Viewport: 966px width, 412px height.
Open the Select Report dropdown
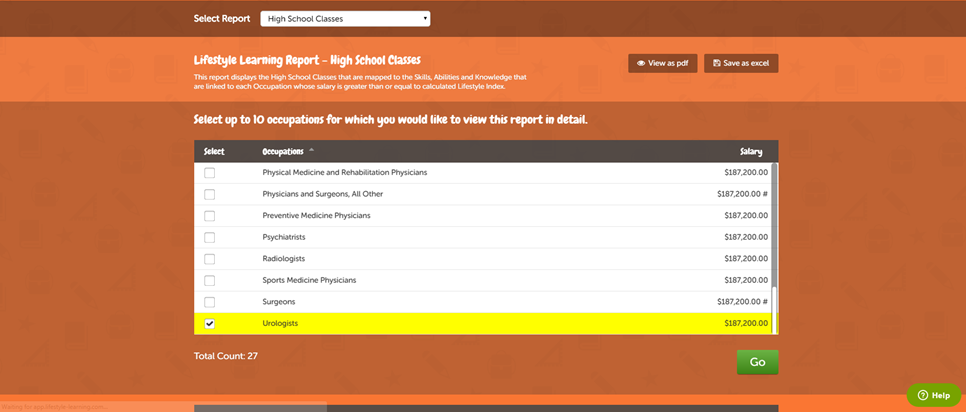click(345, 18)
